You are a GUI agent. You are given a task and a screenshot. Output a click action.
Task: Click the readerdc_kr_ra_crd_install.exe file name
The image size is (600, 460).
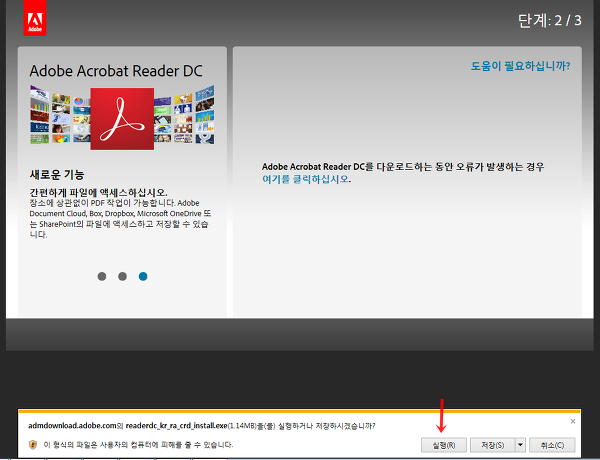click(176, 426)
